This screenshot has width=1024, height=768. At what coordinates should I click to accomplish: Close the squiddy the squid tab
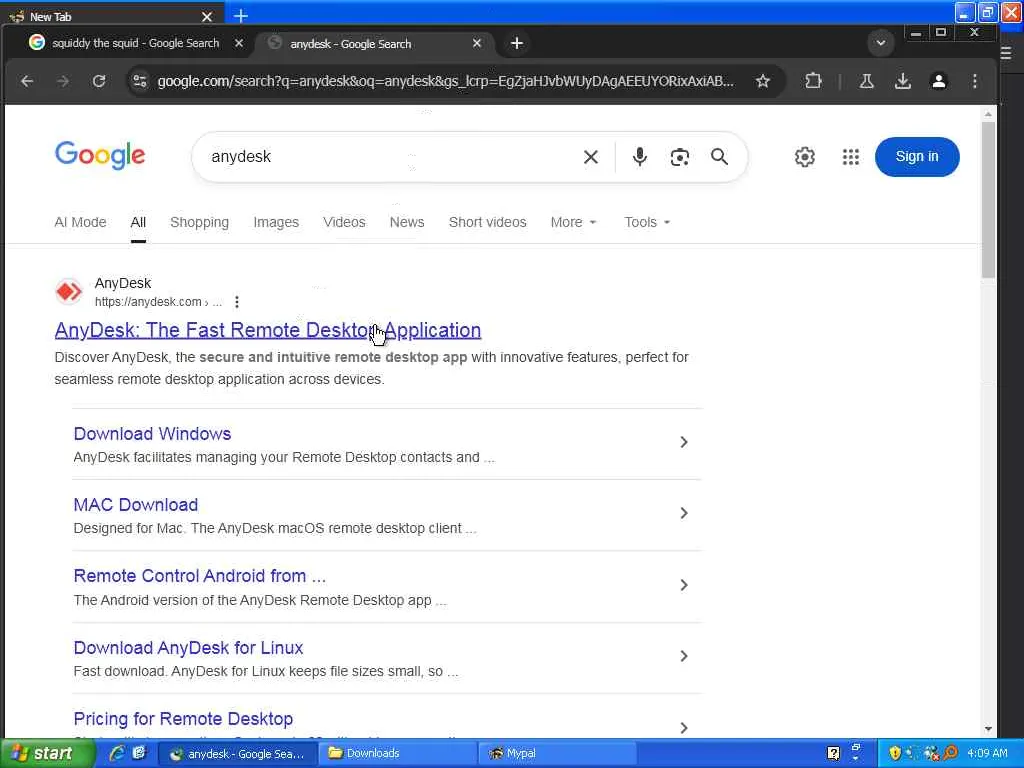239,43
